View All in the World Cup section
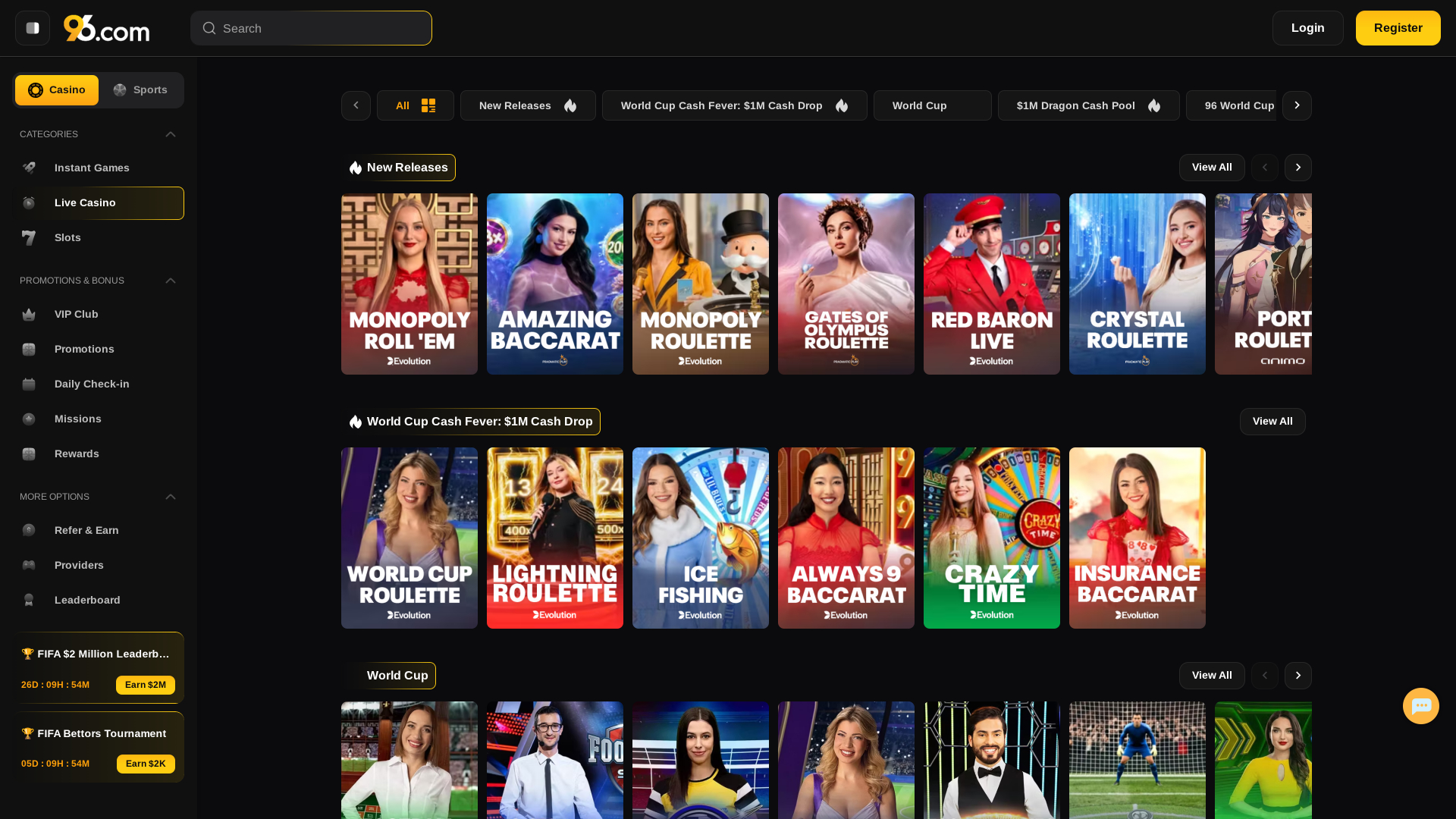 click(x=1212, y=676)
